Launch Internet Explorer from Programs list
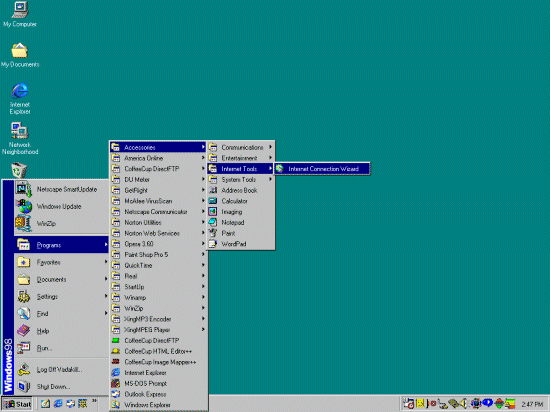Viewport: 550px width, 412px height. point(158,373)
